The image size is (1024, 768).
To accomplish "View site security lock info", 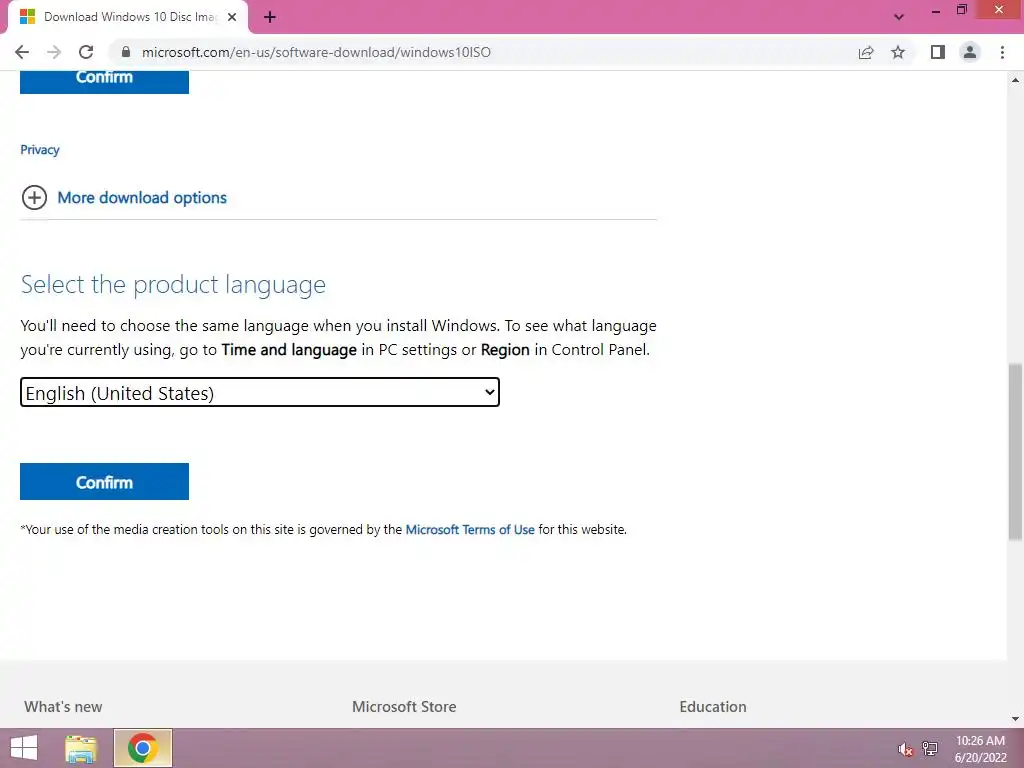I will [x=126, y=52].
